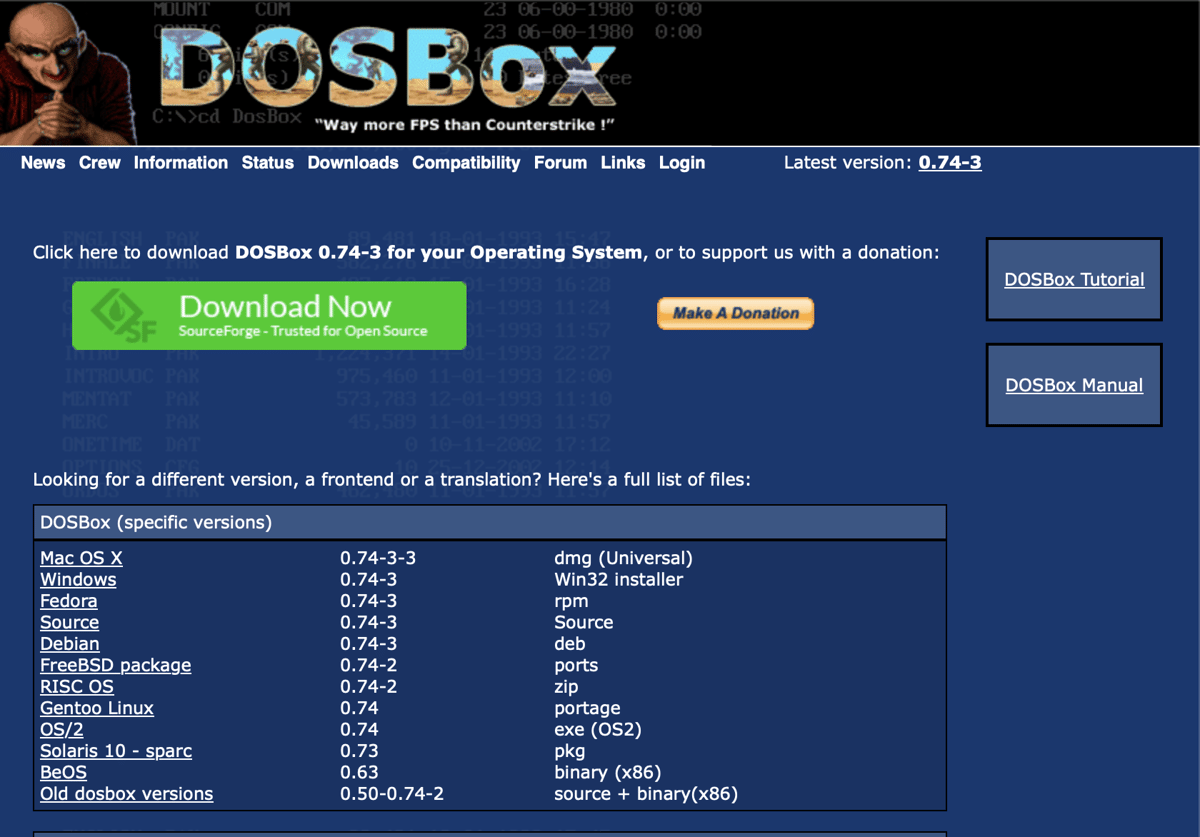This screenshot has width=1200, height=837.
Task: Click the 'dmg (Universal)' text
Action: click(623, 558)
